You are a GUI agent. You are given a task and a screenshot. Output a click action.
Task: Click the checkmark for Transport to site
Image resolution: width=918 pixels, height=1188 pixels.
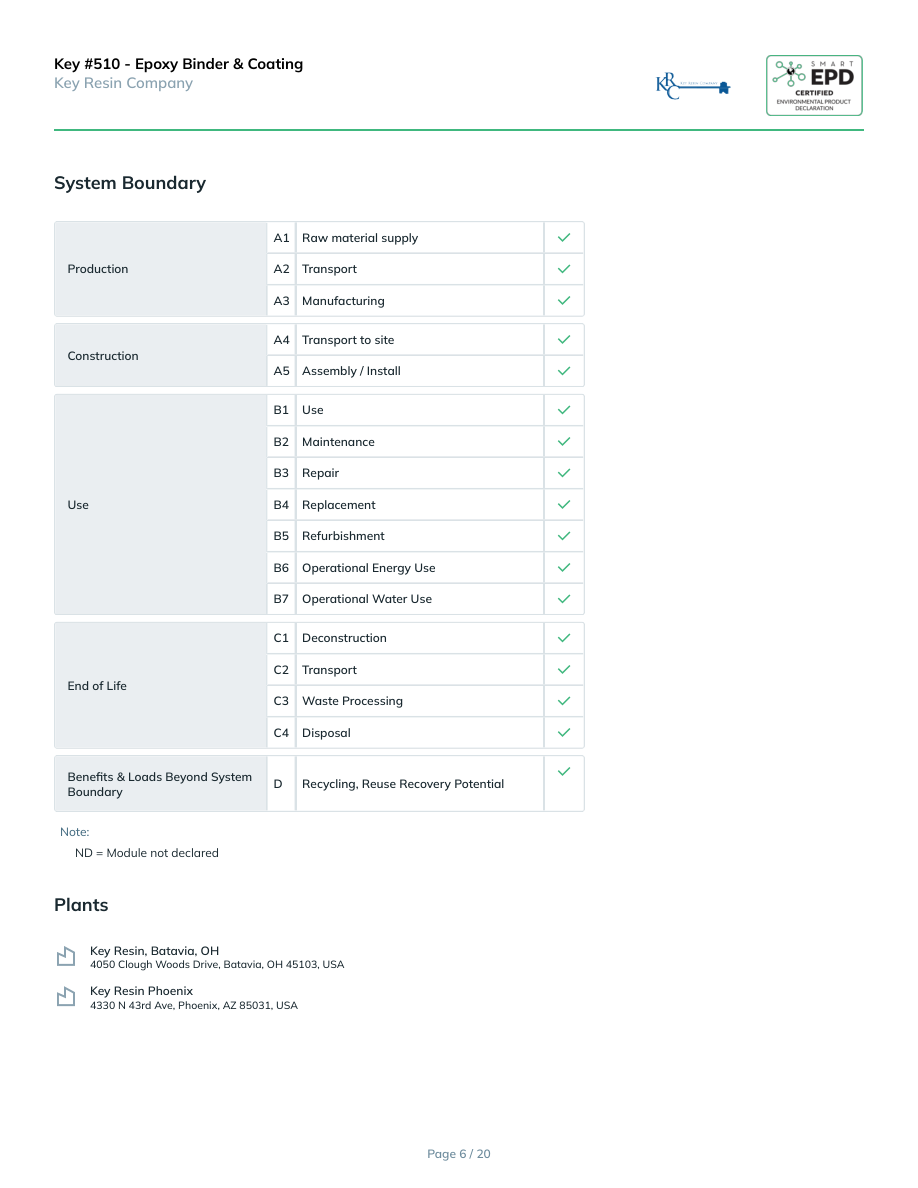pos(564,340)
